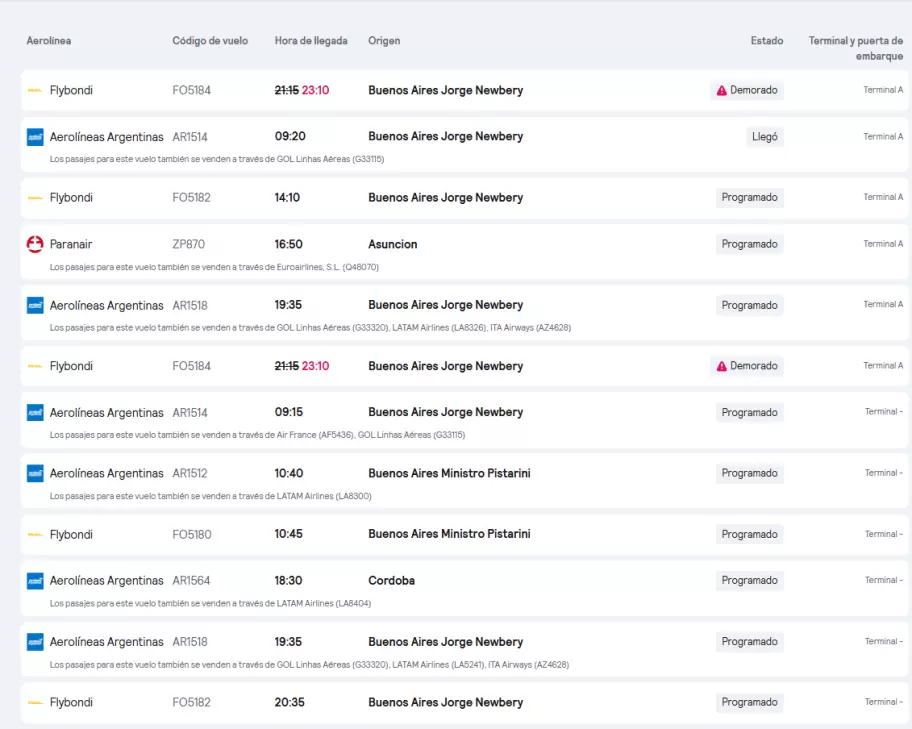This screenshot has height=729, width=912.
Task: Click the Flybondi logo on the 20:35 FO5182 row
Action: (35, 702)
